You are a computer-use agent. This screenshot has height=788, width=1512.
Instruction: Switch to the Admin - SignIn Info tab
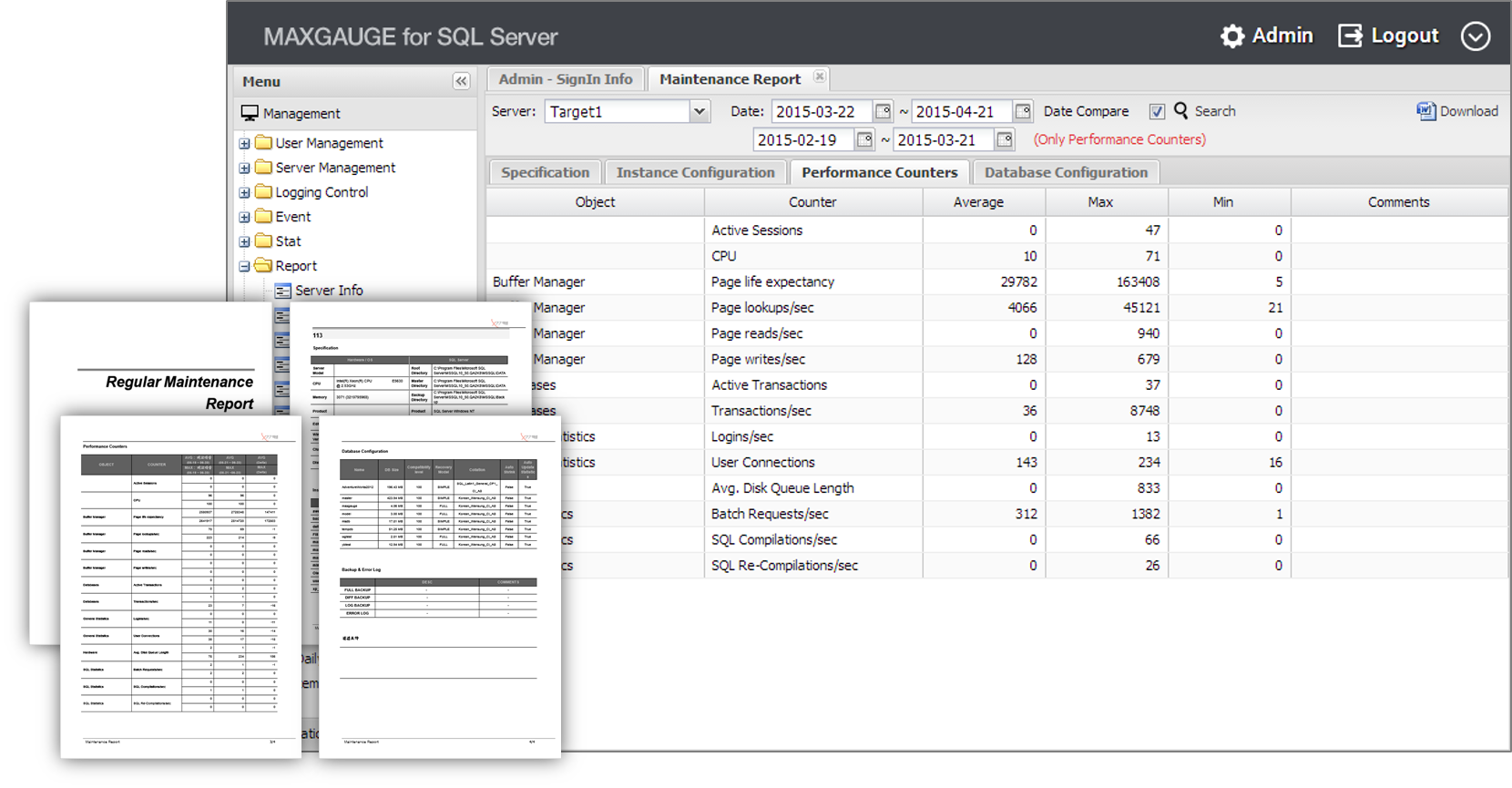[566, 79]
